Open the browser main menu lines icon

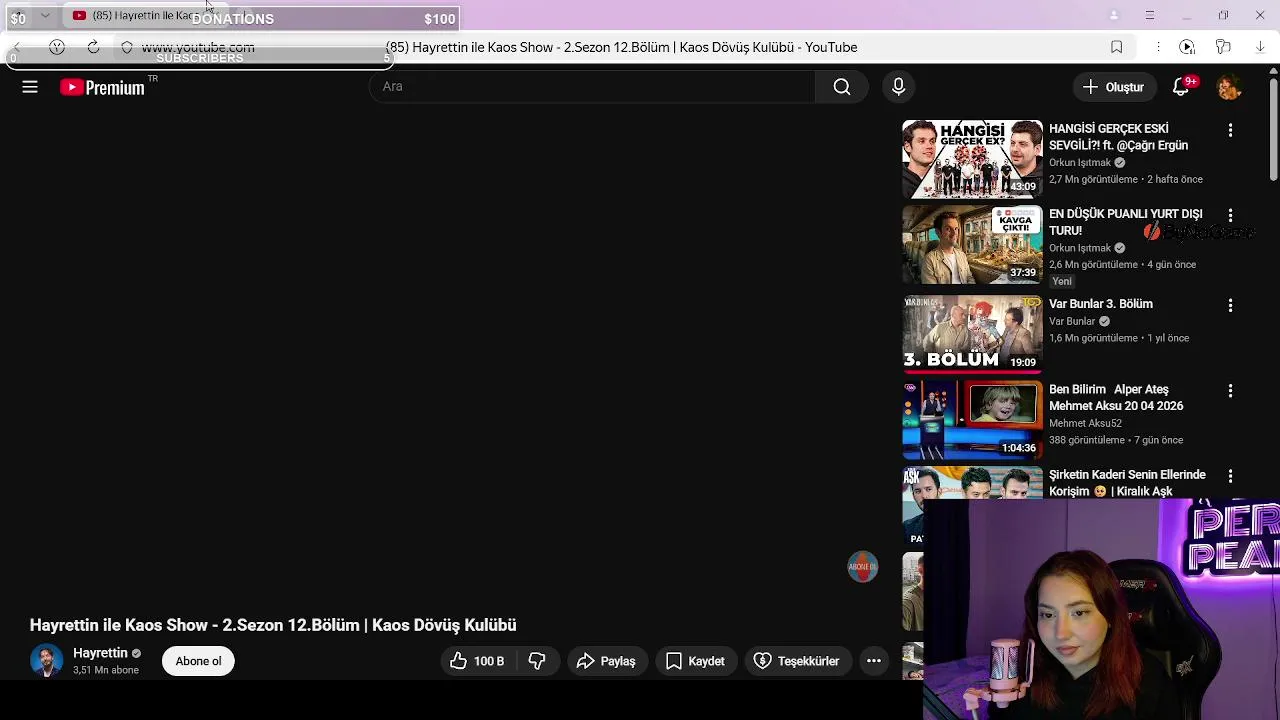(1150, 15)
